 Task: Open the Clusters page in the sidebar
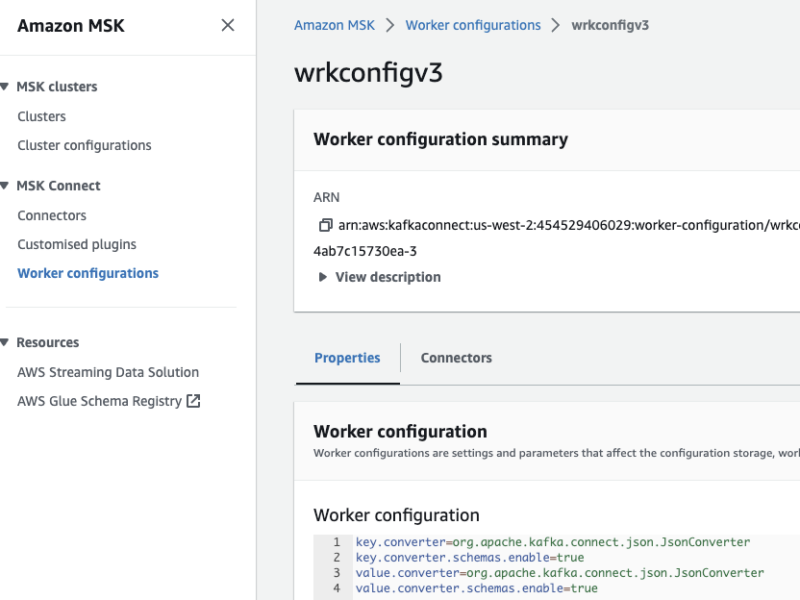coord(41,116)
